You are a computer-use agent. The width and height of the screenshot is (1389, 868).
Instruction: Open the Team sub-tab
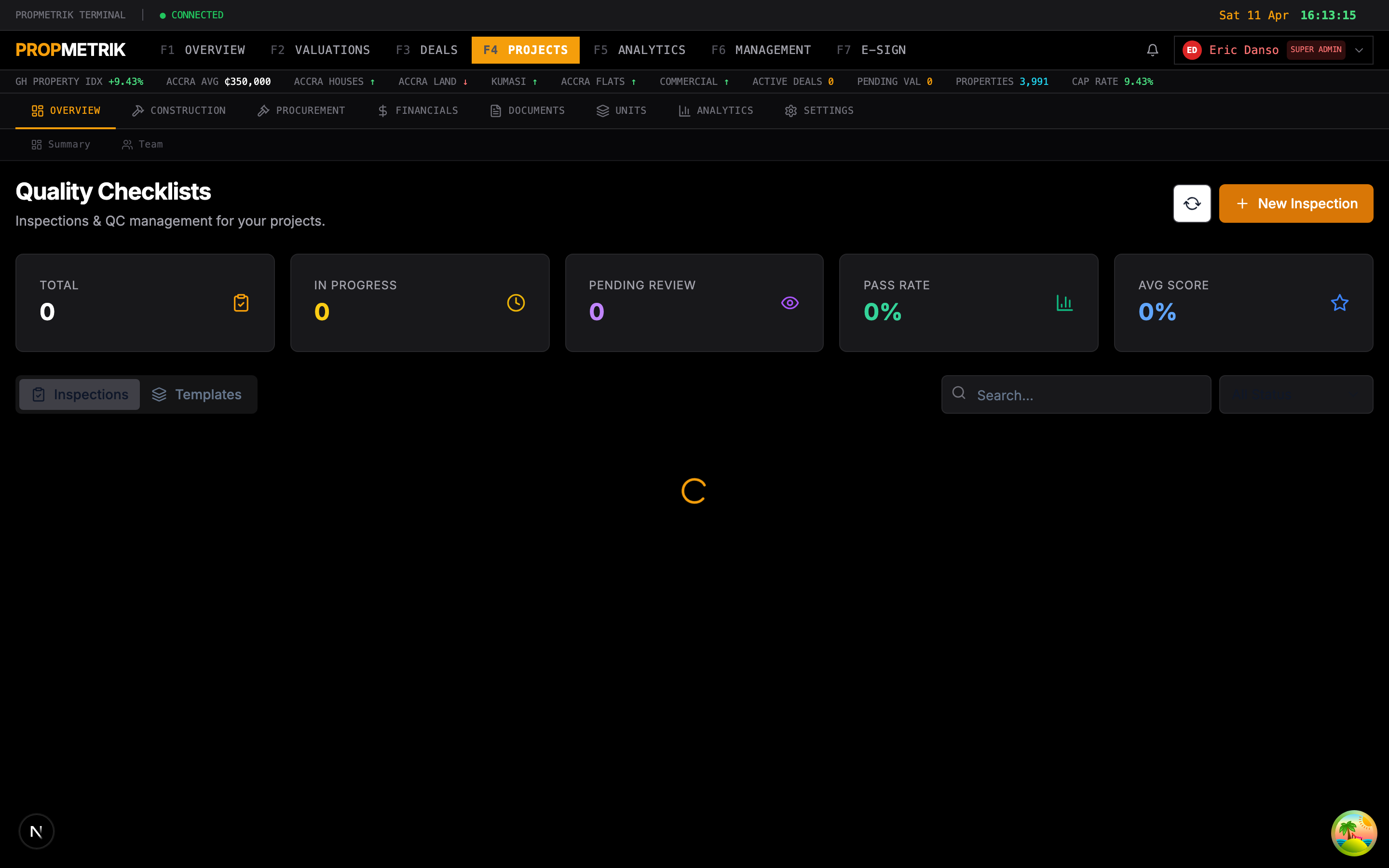tap(142, 144)
